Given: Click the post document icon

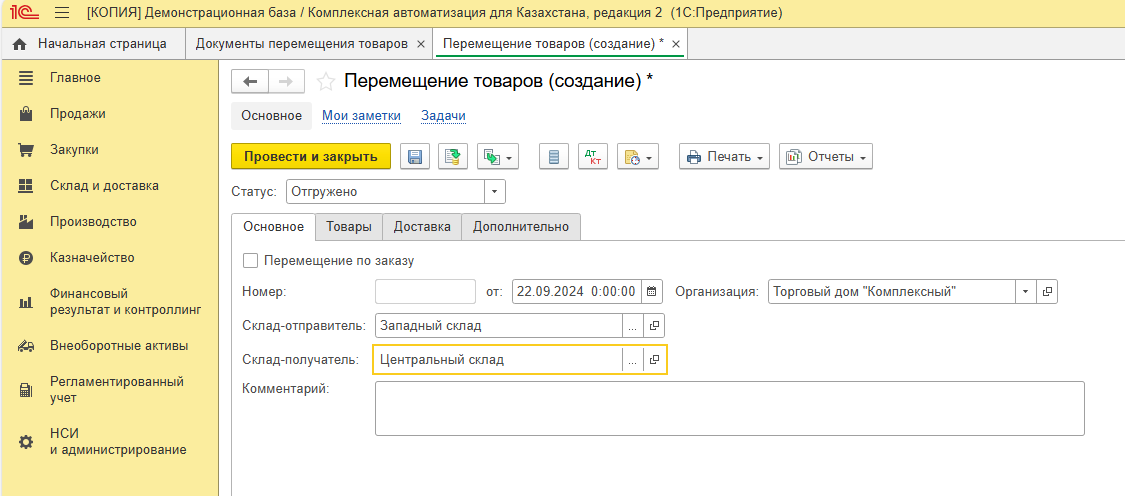Looking at the screenshot, I should click(453, 157).
